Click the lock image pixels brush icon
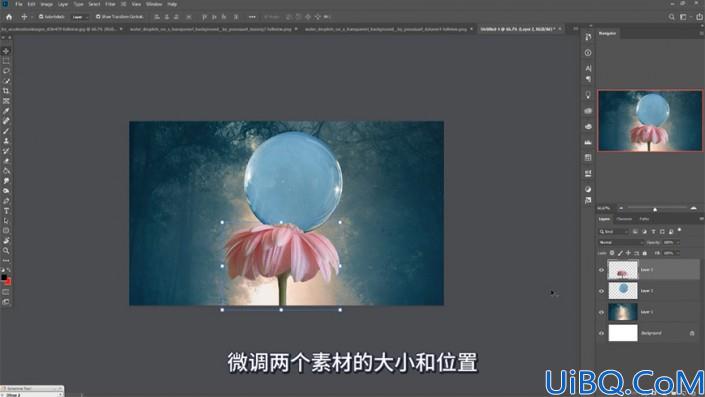The image size is (705, 397). (620, 253)
